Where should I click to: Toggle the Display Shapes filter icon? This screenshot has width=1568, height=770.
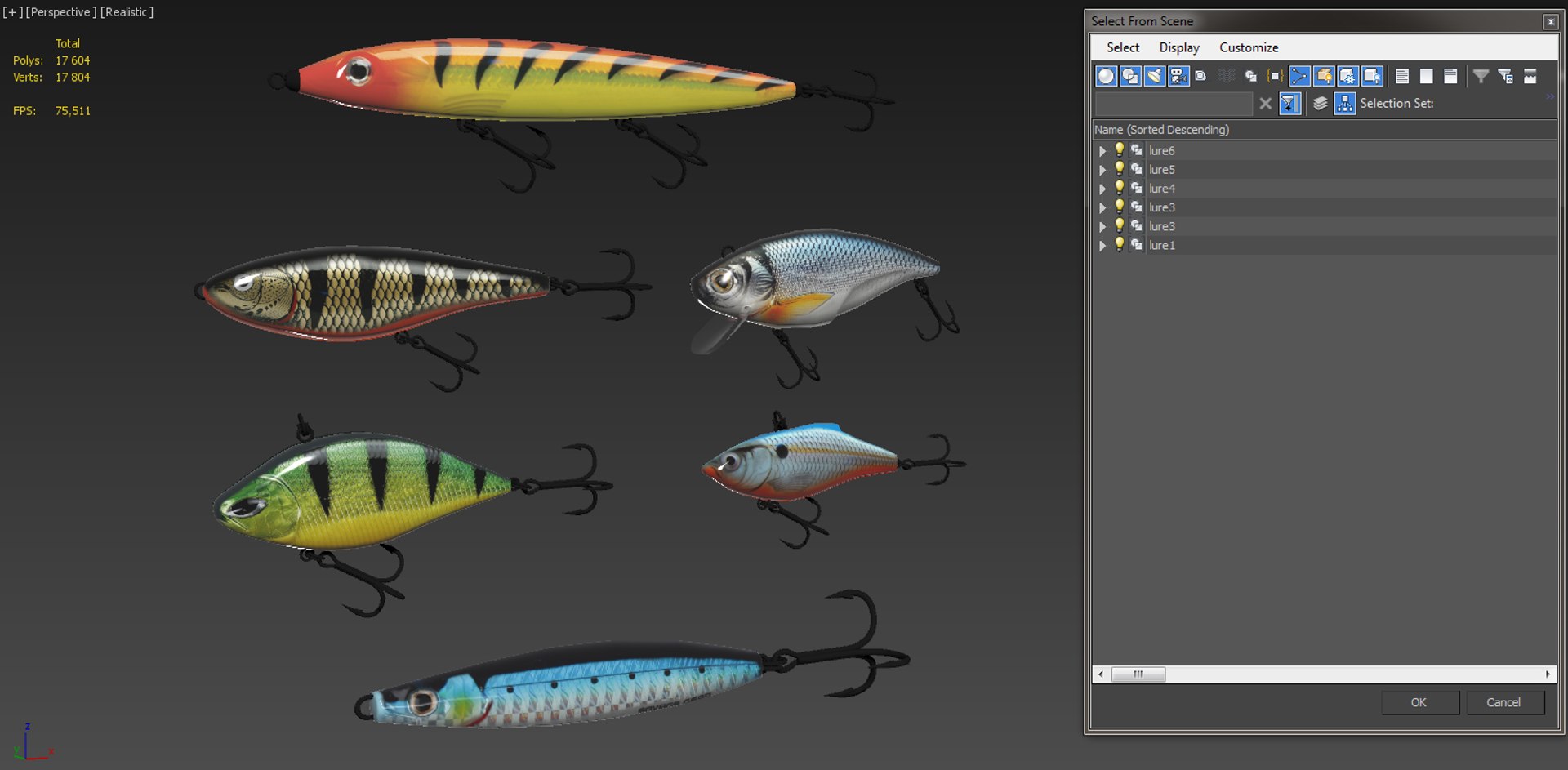click(1130, 76)
